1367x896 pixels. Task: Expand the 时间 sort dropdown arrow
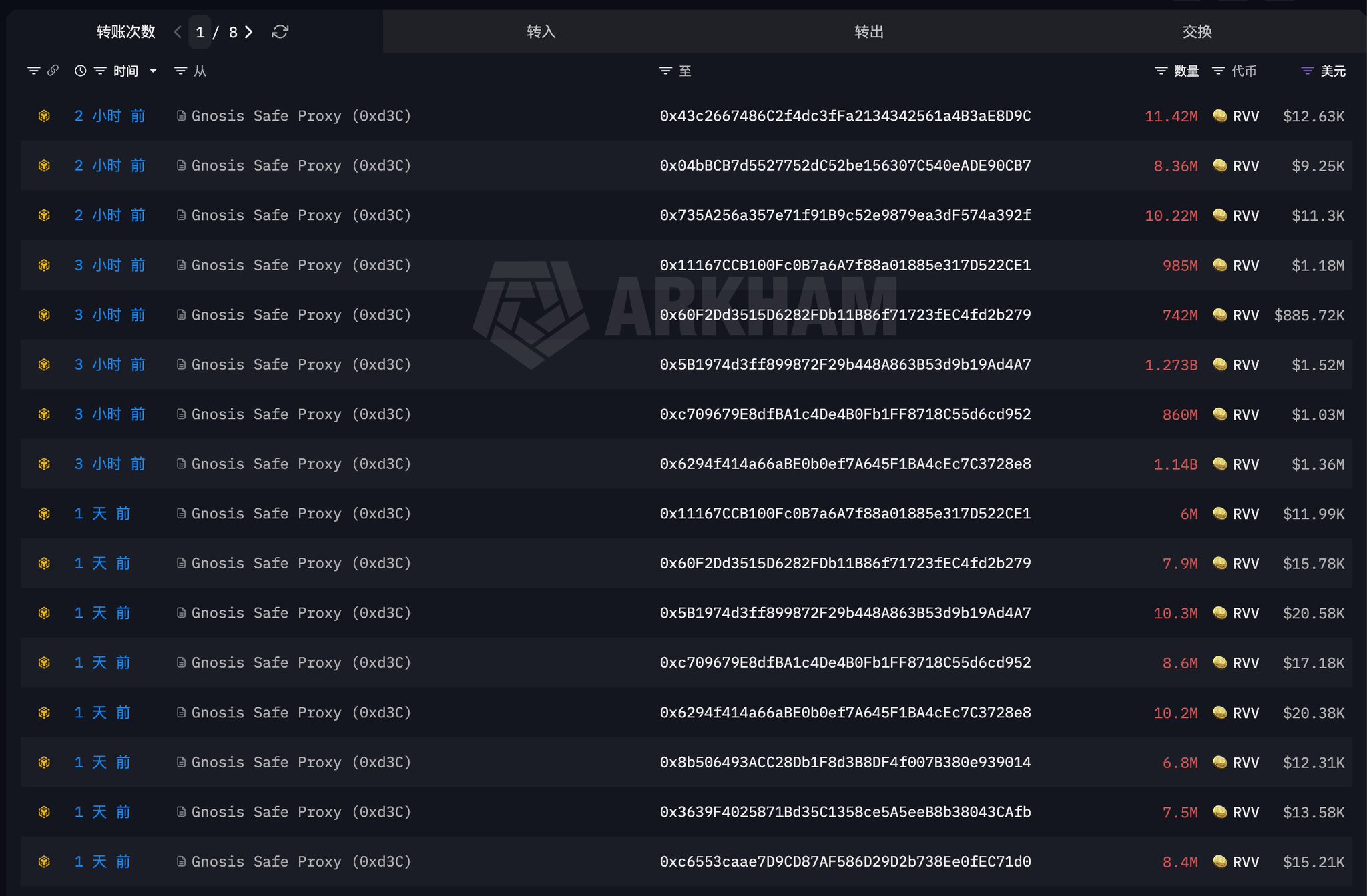153,71
